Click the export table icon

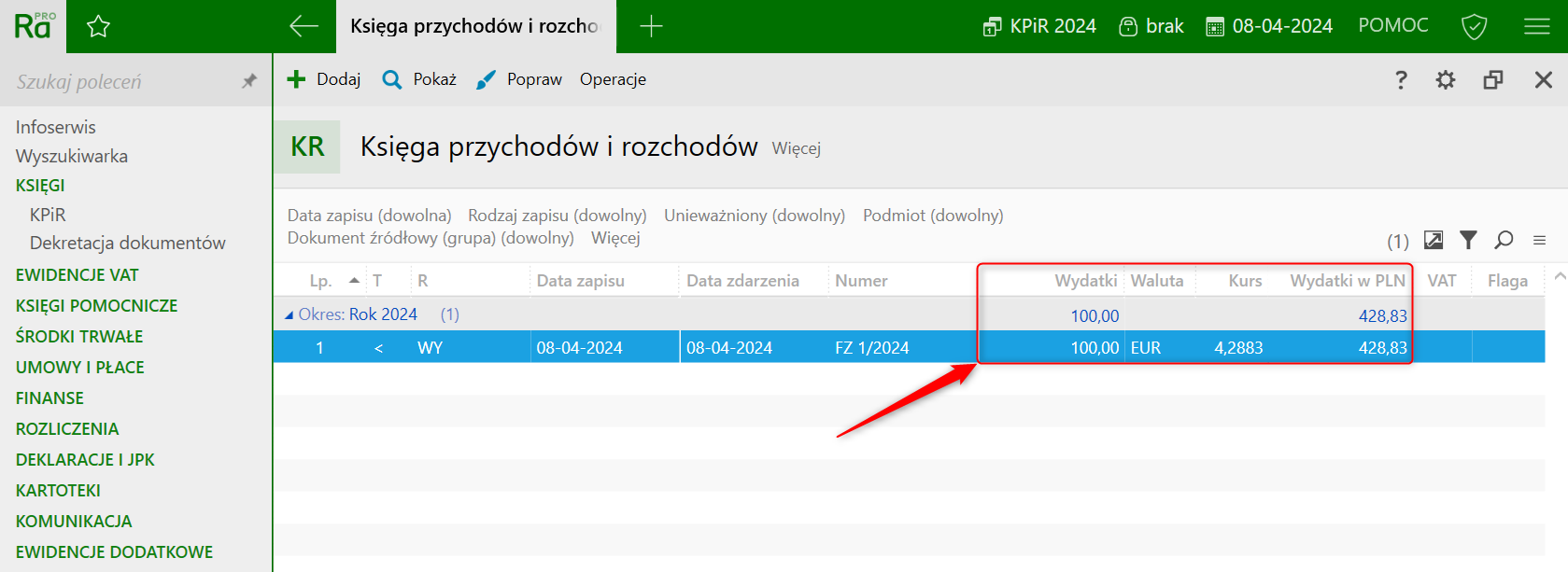(1433, 240)
